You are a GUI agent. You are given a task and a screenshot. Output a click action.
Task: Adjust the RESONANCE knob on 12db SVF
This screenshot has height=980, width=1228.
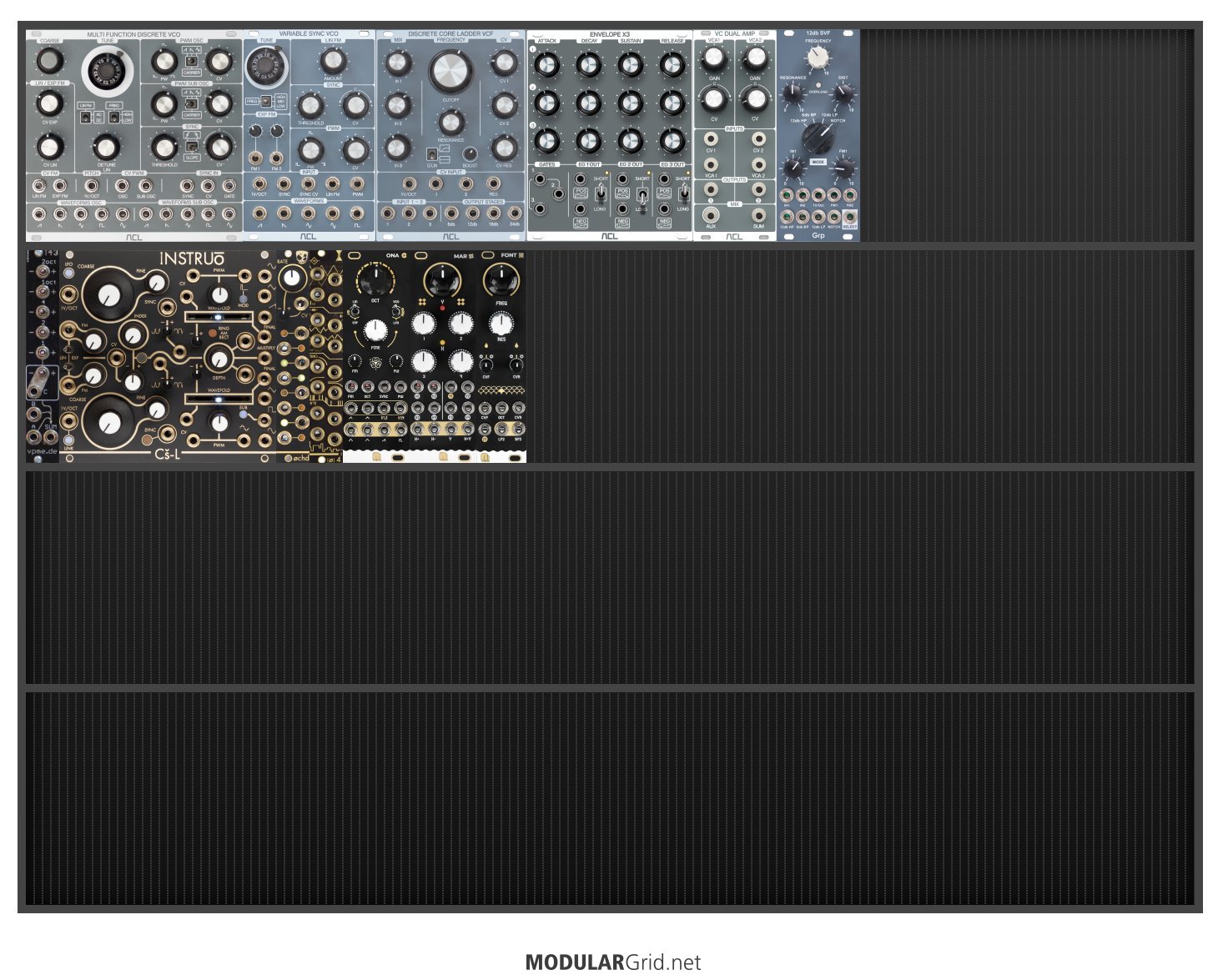(x=792, y=93)
